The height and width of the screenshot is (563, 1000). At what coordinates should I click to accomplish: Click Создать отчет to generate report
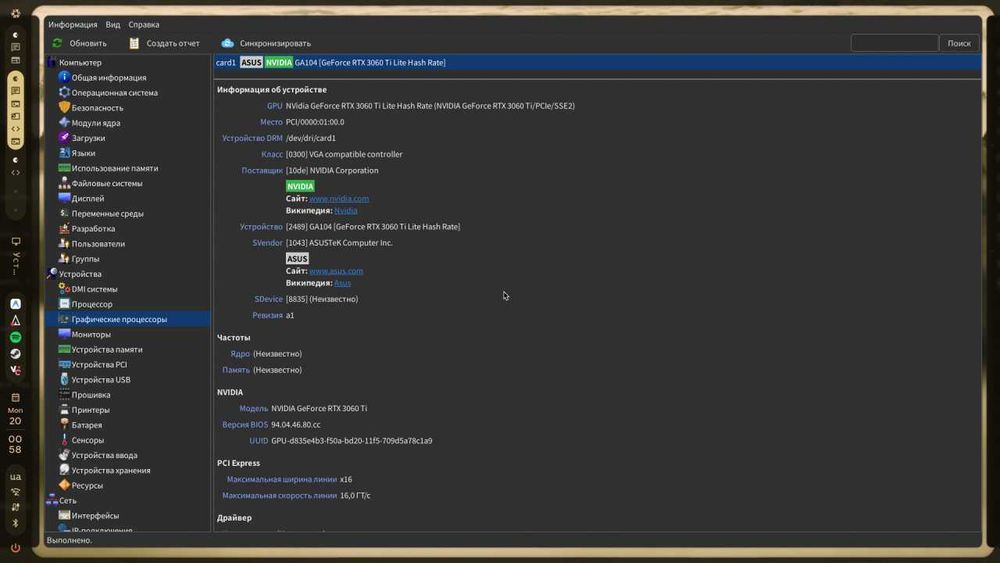click(x=165, y=43)
